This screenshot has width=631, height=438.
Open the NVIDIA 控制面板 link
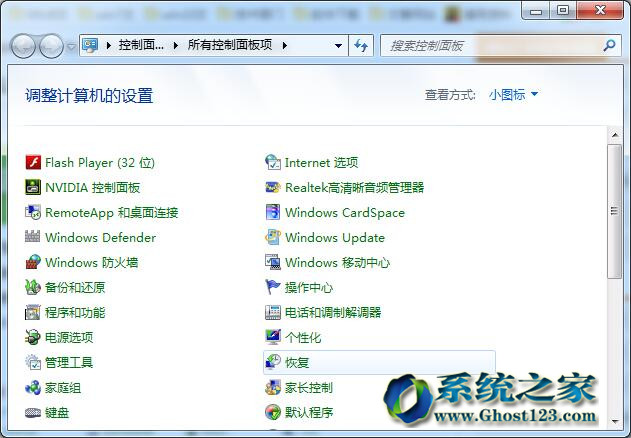pos(93,188)
